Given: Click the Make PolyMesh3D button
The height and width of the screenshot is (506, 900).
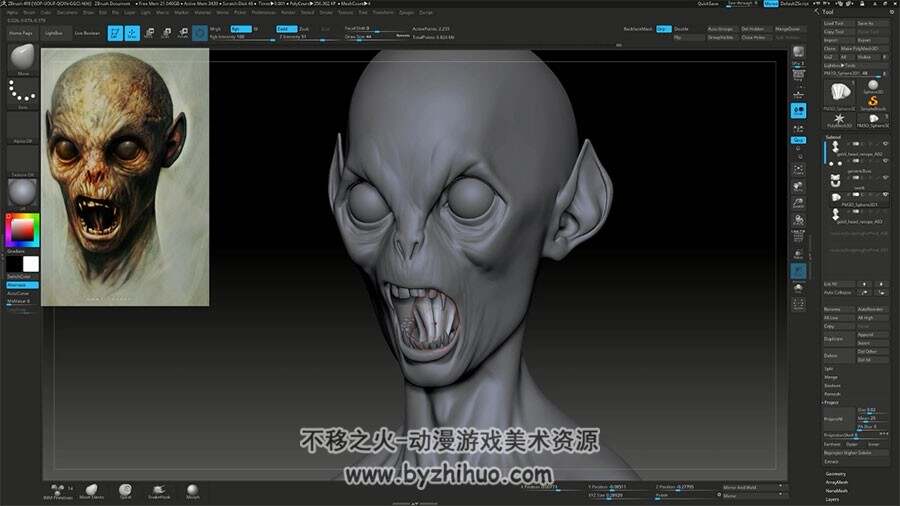Looking at the screenshot, I should pyautogui.click(x=864, y=49).
